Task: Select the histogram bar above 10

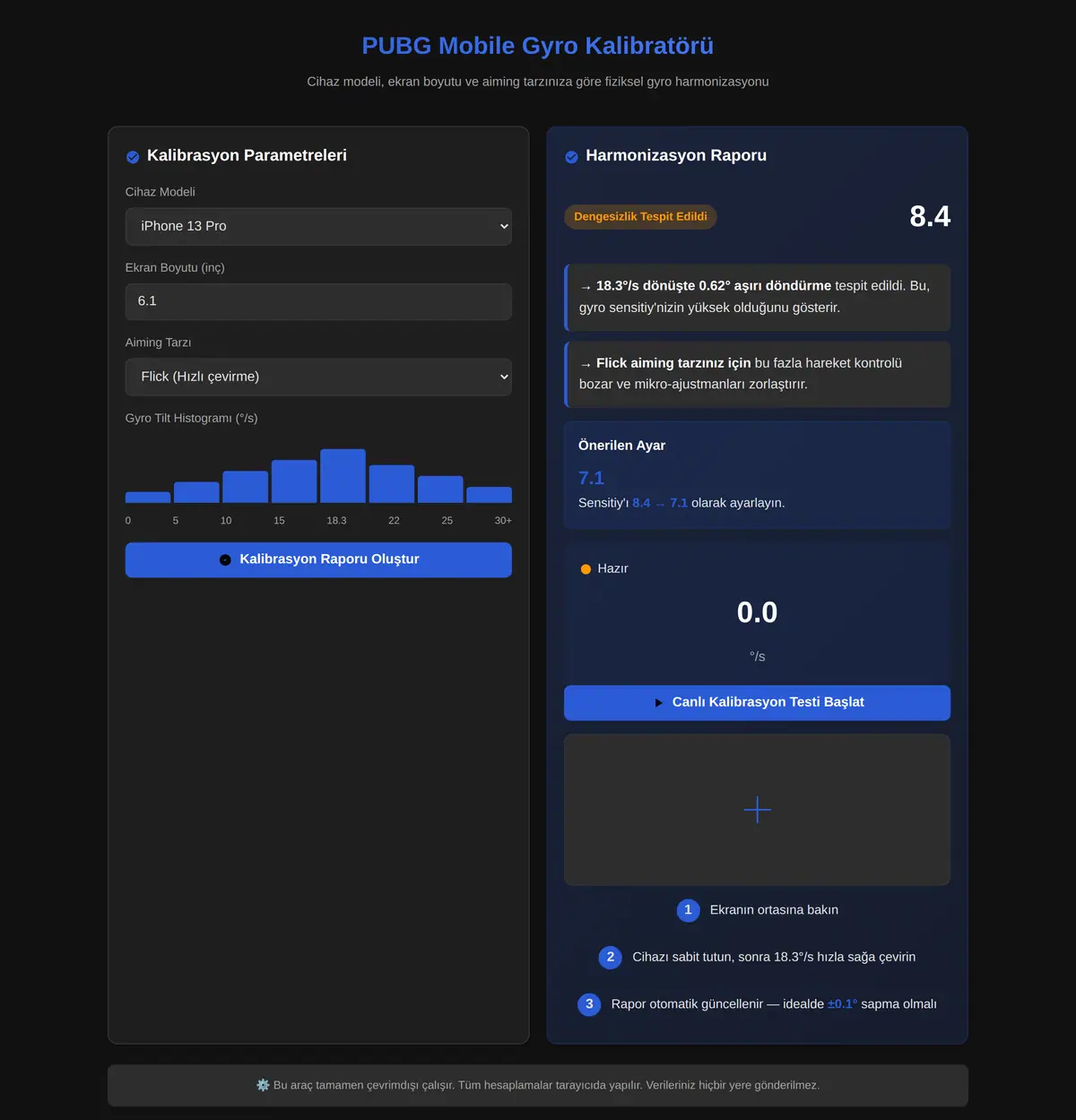Action: [x=246, y=487]
